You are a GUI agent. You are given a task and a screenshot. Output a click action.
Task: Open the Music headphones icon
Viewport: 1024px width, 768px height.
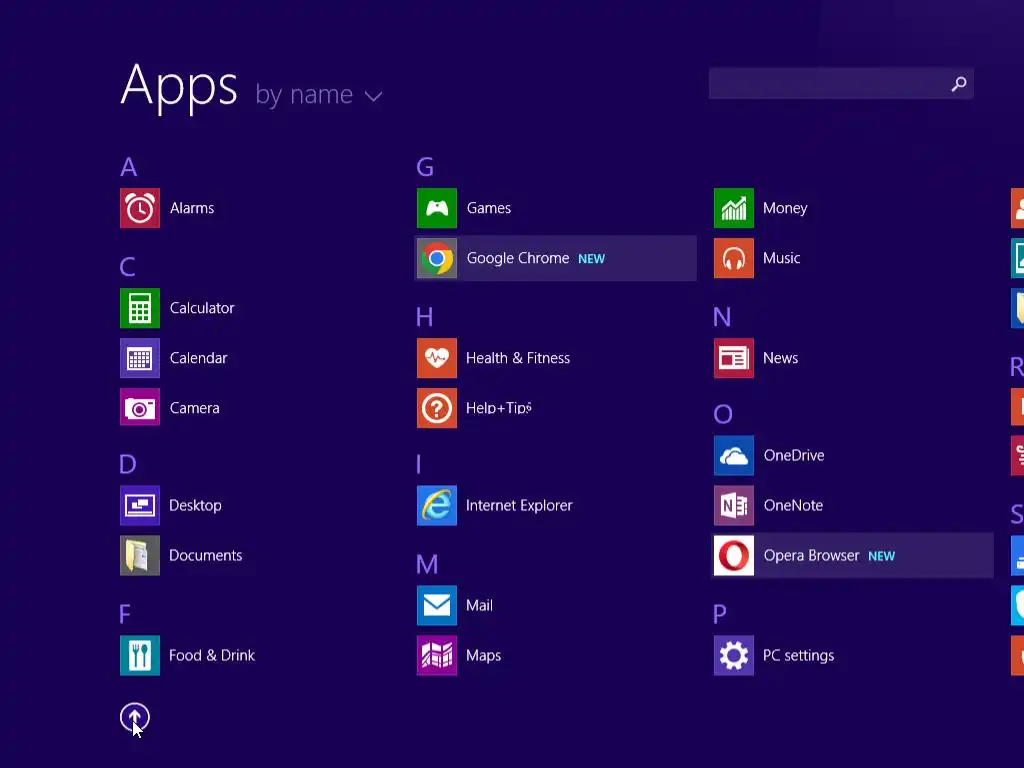click(x=734, y=259)
